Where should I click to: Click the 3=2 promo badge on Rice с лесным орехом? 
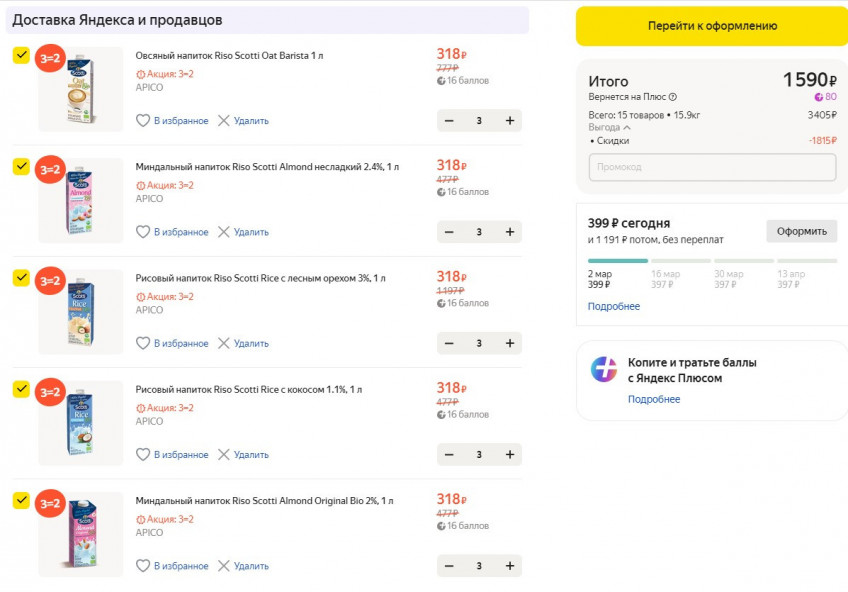49,282
